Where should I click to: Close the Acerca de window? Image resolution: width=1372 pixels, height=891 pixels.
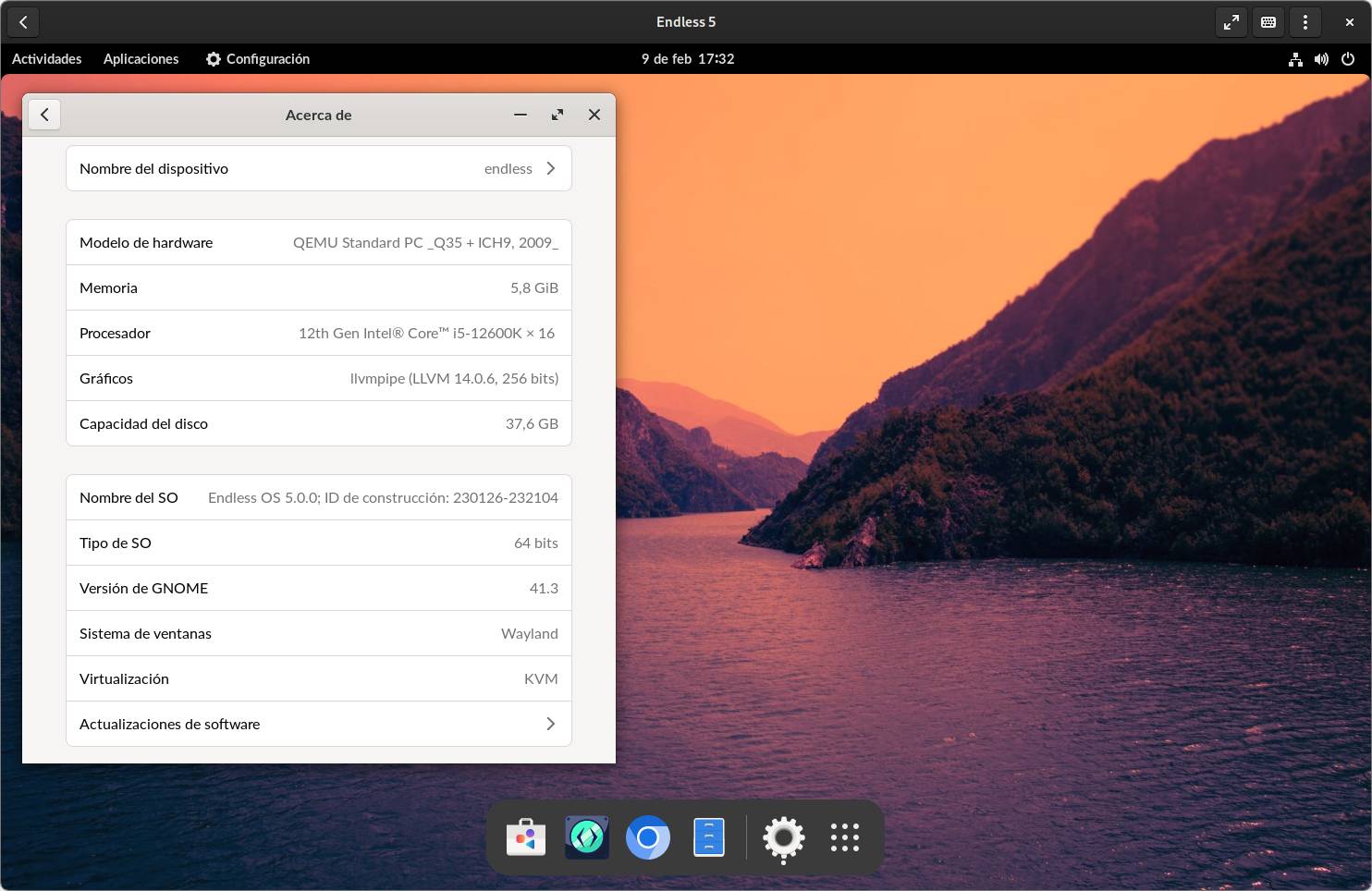[594, 115]
